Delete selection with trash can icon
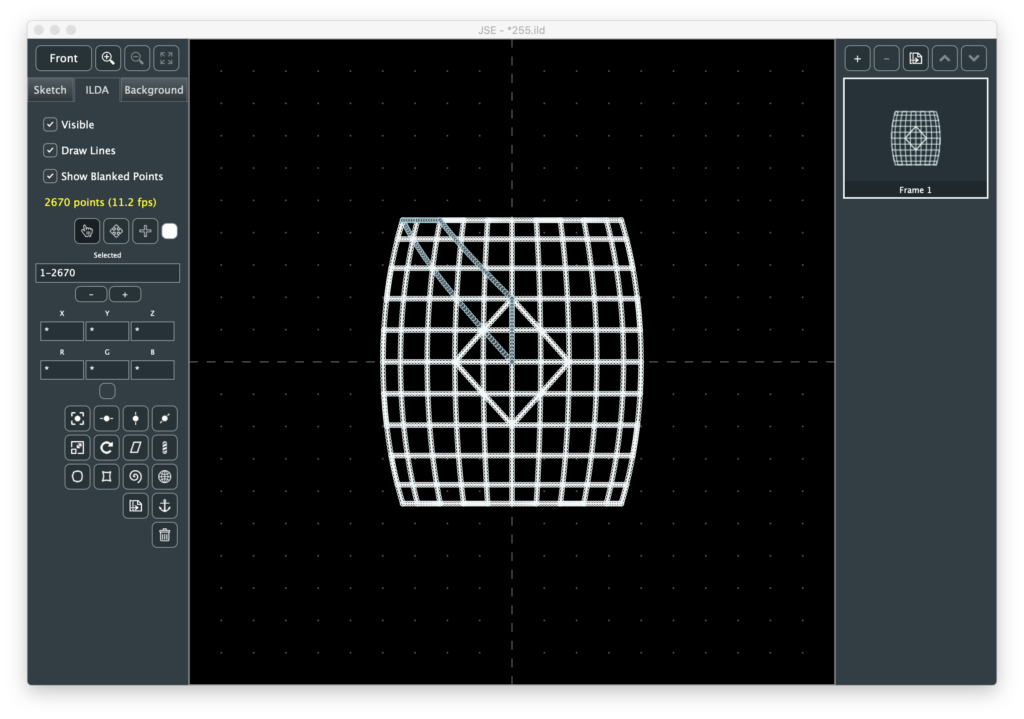Image resolution: width=1024 pixels, height=719 pixels. [x=165, y=535]
